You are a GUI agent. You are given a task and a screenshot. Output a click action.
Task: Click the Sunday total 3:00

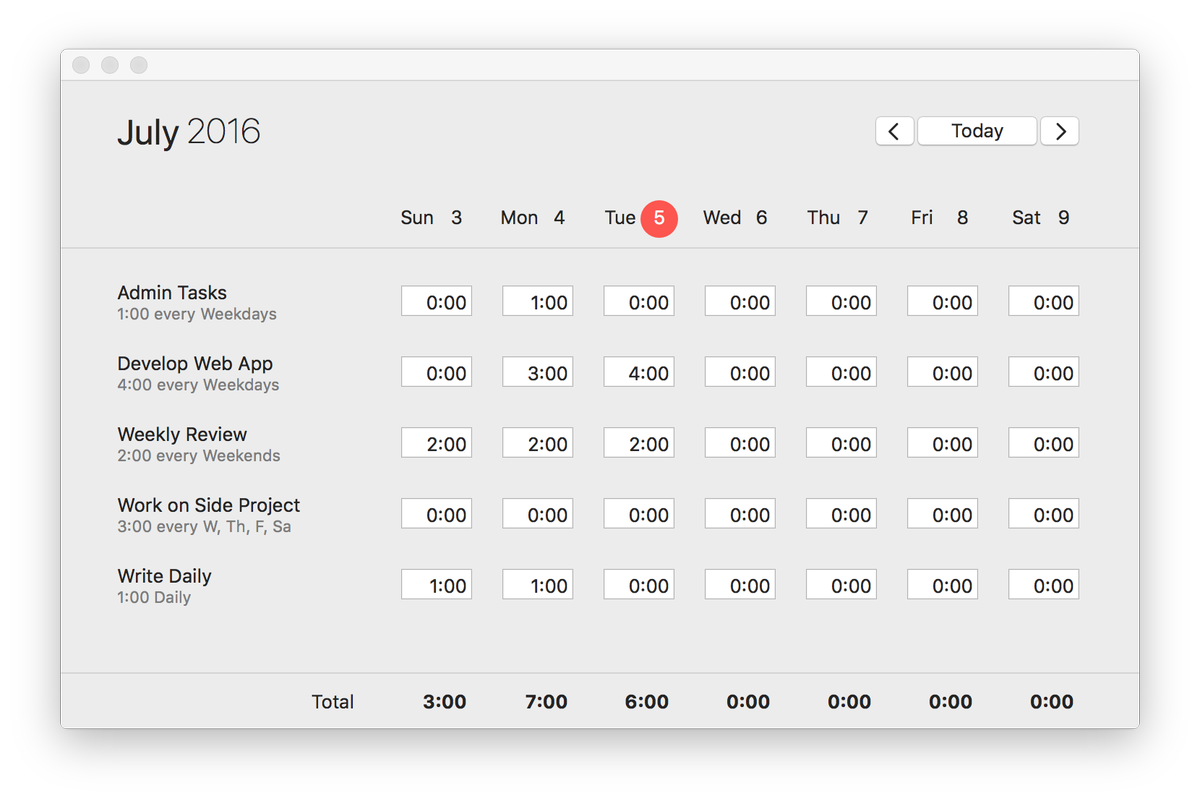[x=445, y=702]
